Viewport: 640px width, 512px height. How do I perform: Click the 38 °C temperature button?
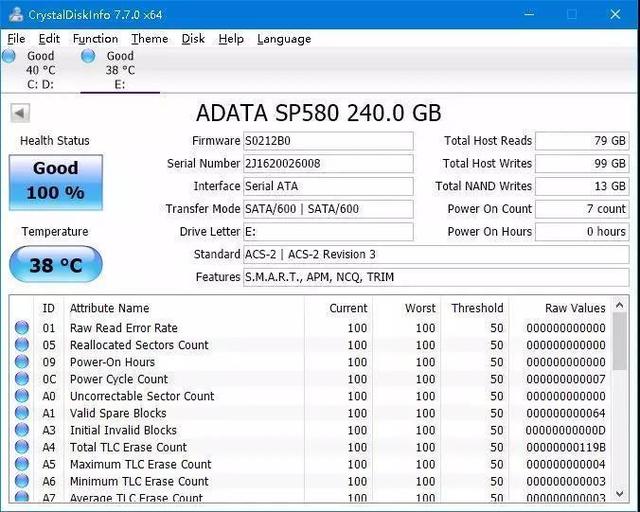[56, 265]
